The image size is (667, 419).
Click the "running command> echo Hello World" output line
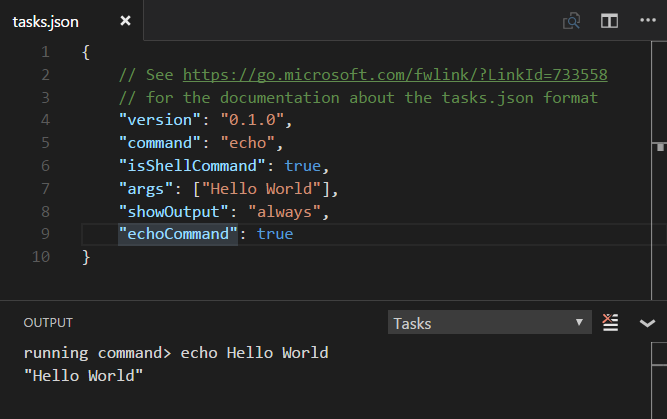(176, 353)
